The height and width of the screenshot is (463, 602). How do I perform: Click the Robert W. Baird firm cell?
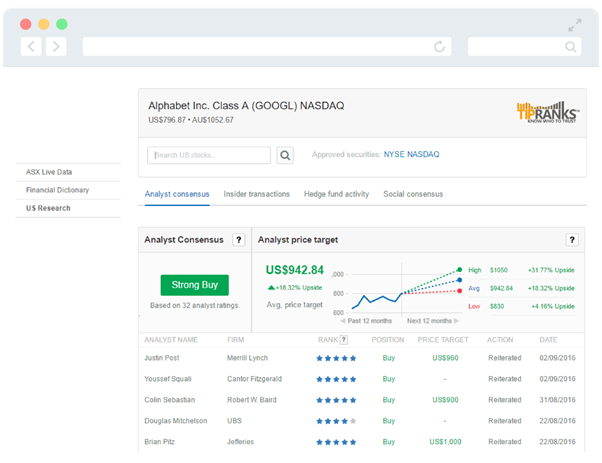251,400
